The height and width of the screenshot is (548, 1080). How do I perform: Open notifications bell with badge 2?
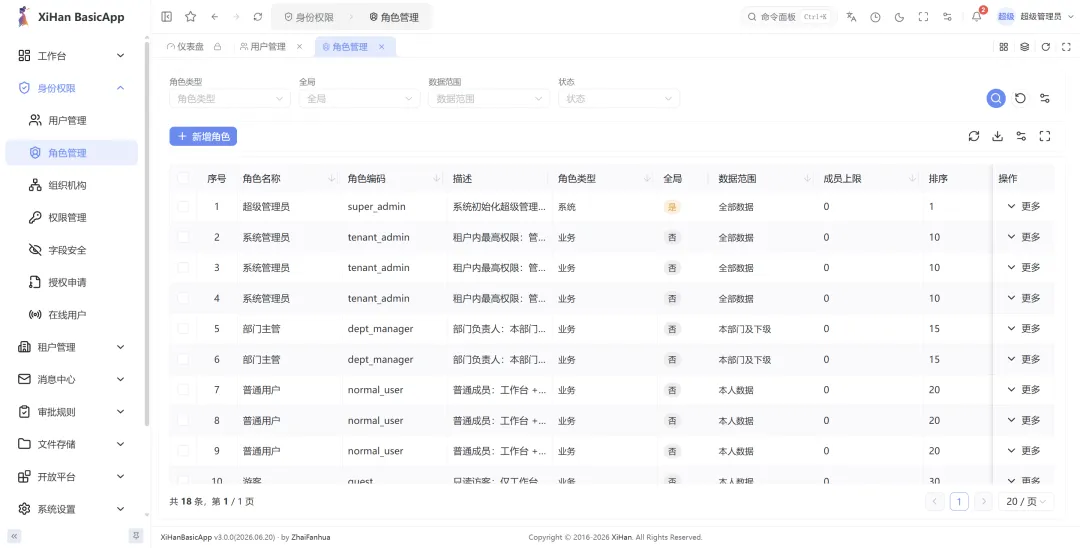977,17
